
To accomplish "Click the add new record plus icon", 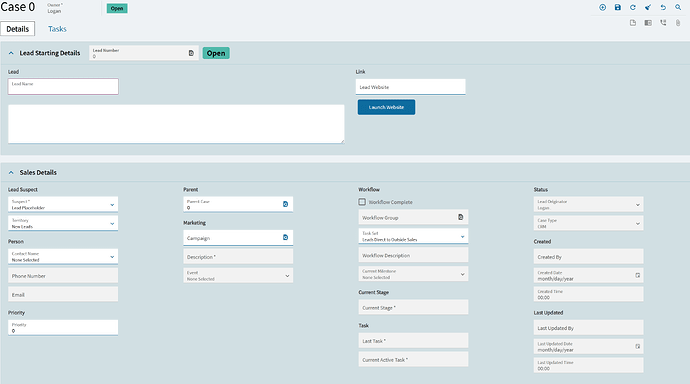I will (602, 7).
